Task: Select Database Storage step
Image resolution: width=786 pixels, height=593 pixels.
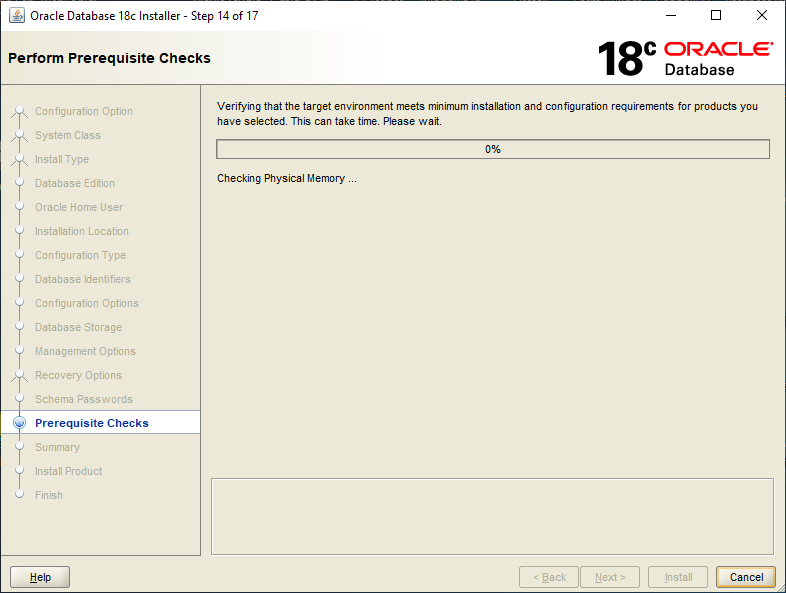Action: point(78,327)
